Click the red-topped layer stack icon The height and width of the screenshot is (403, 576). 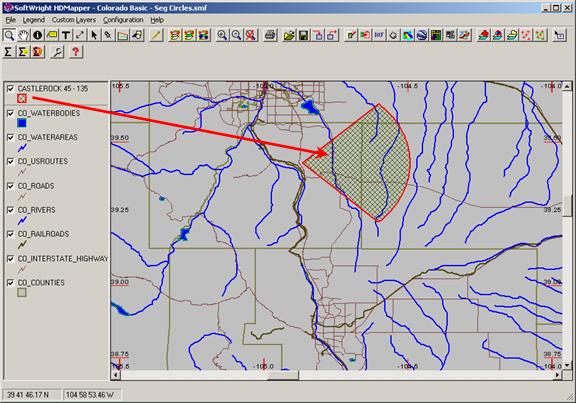(483, 35)
